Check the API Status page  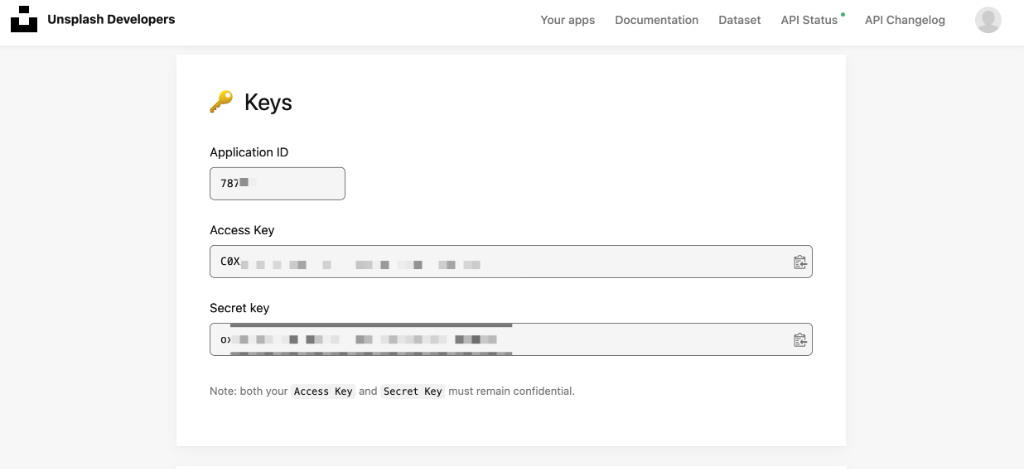(x=809, y=20)
